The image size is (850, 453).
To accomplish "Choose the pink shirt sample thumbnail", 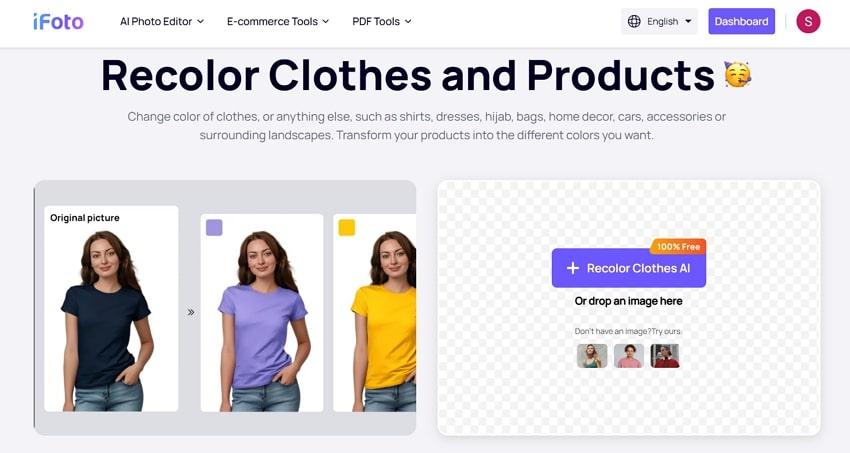I will (629, 356).
